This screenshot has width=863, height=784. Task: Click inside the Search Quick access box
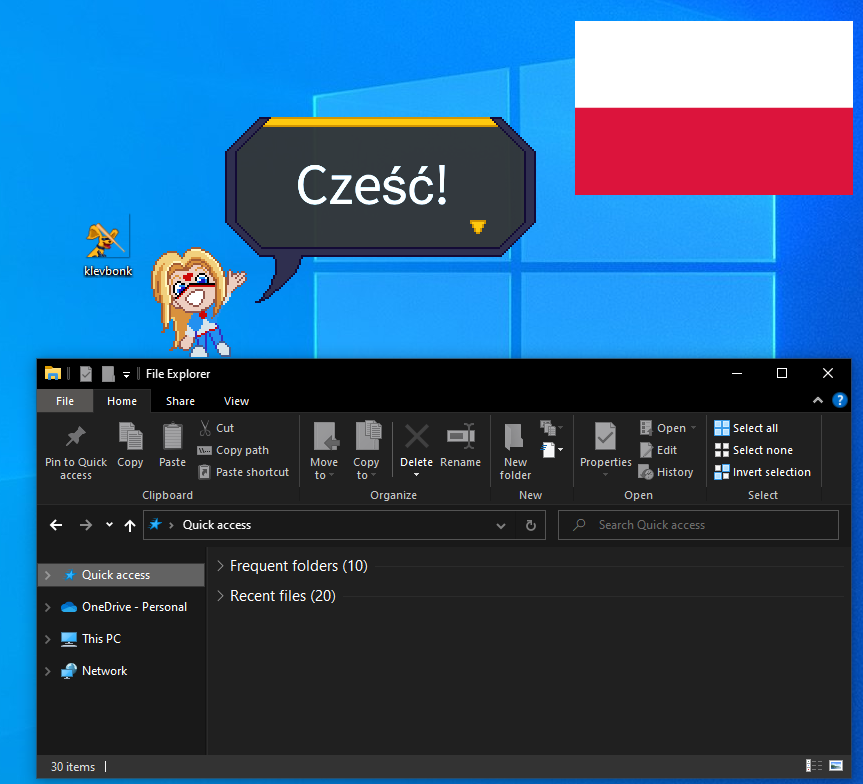[698, 524]
